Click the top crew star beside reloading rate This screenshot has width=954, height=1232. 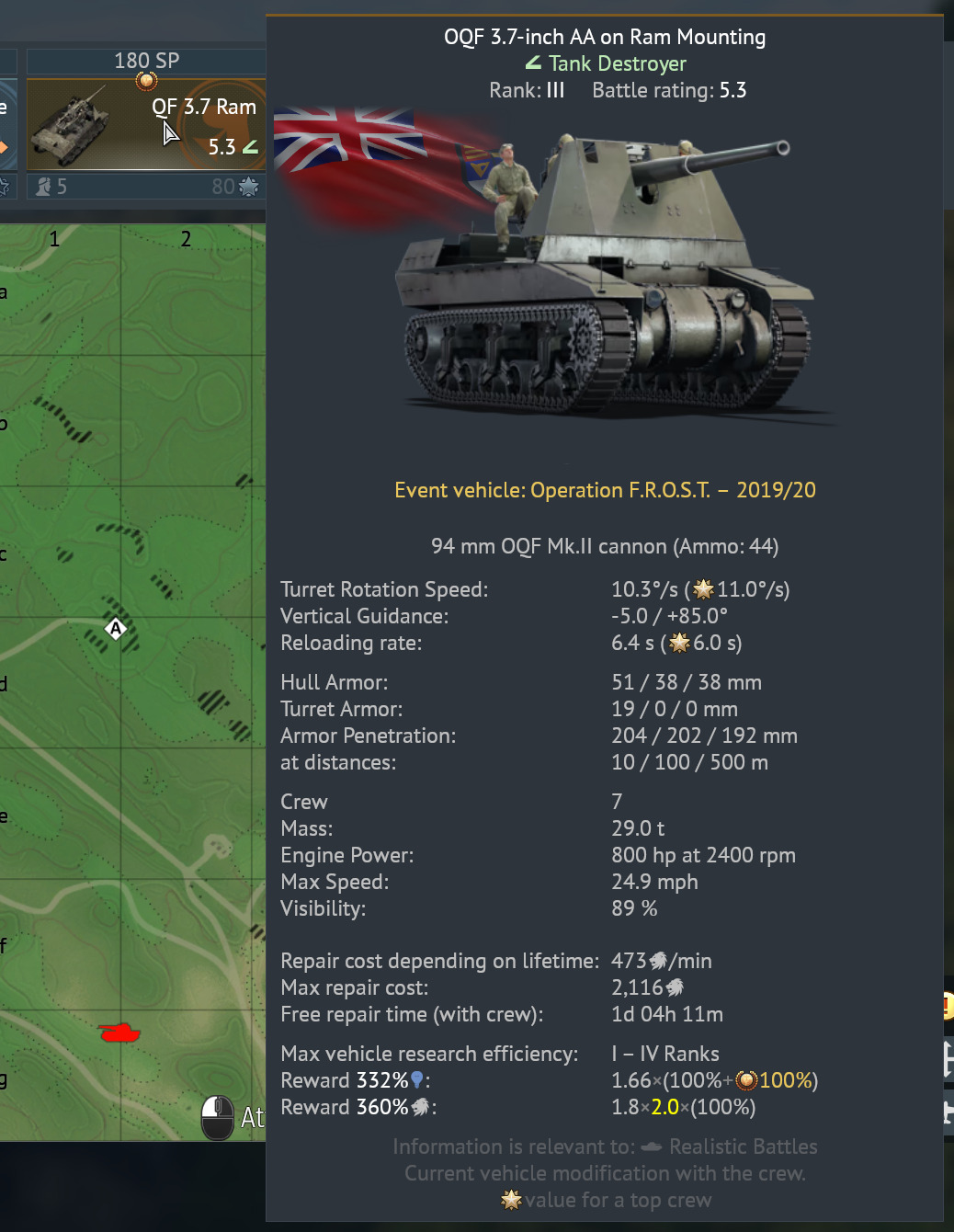coord(679,643)
